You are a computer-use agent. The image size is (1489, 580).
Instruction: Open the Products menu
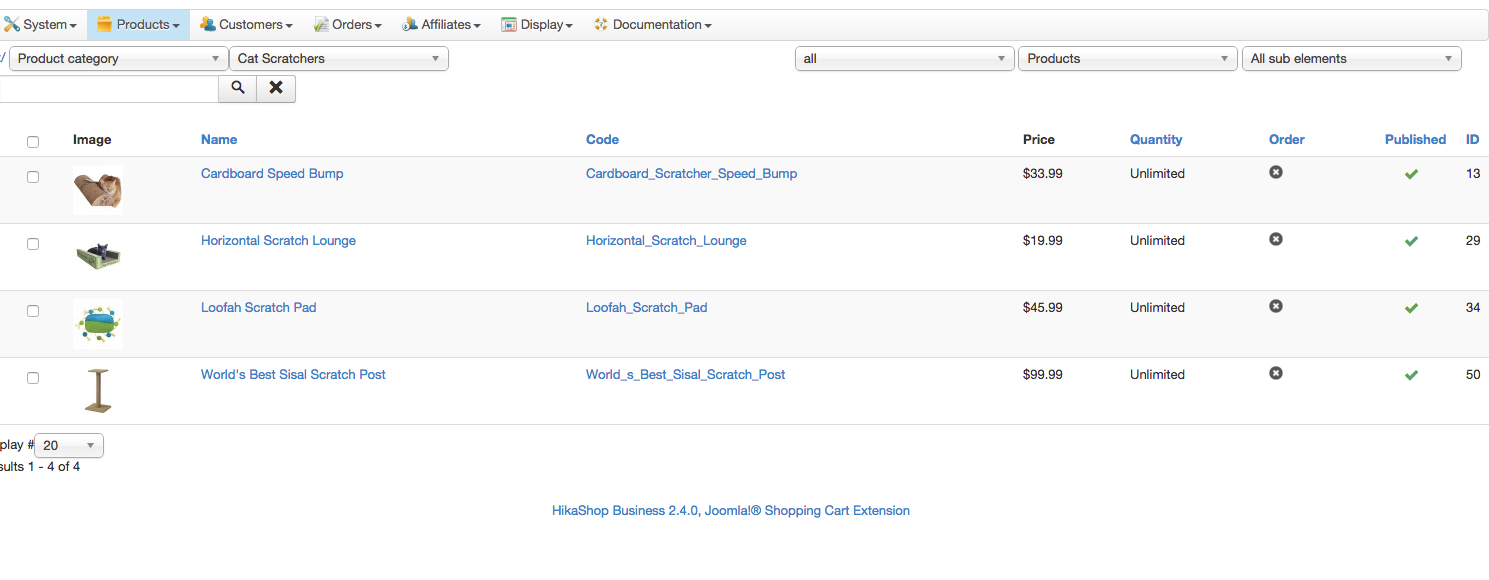click(138, 25)
